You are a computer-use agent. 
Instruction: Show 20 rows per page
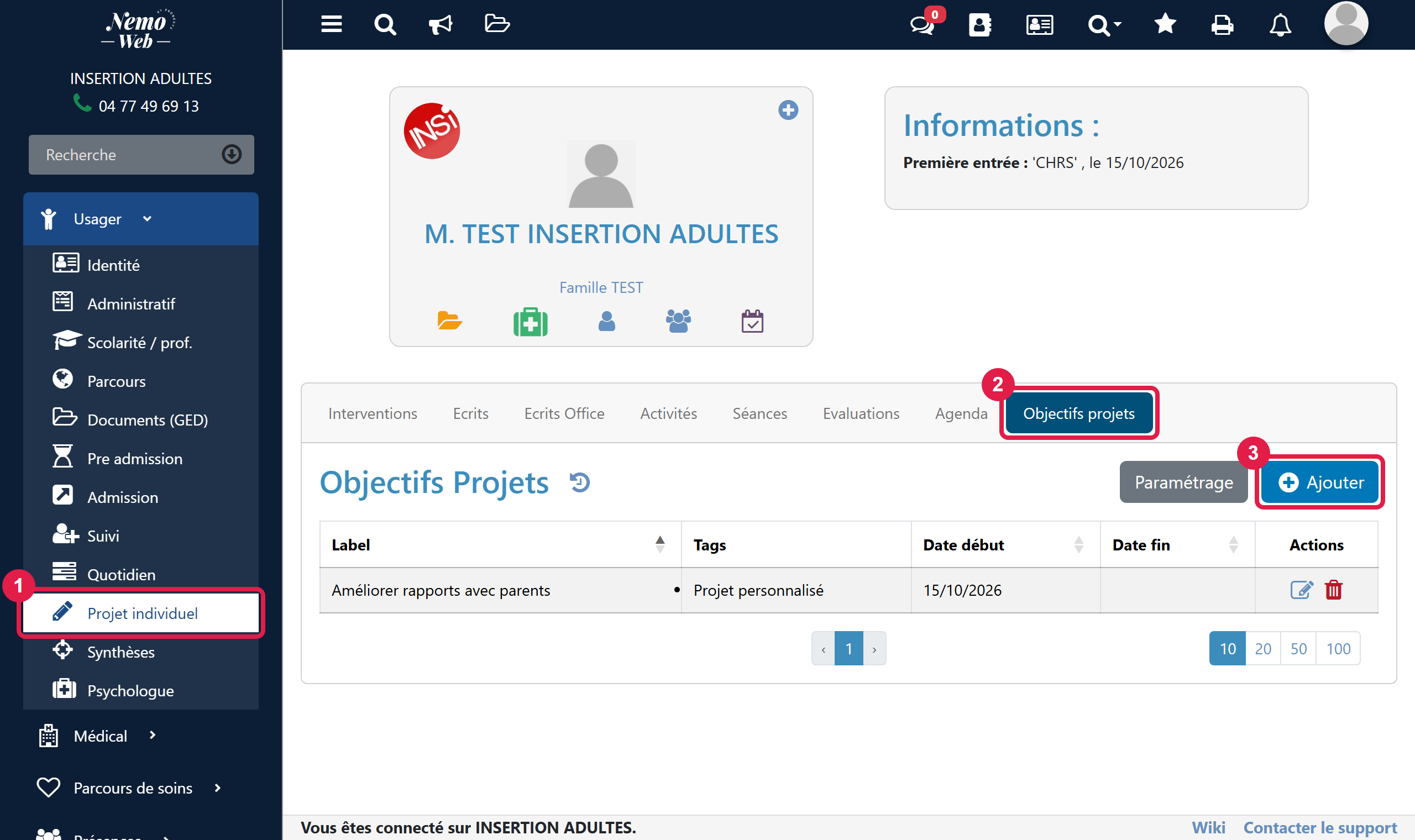(1263, 649)
